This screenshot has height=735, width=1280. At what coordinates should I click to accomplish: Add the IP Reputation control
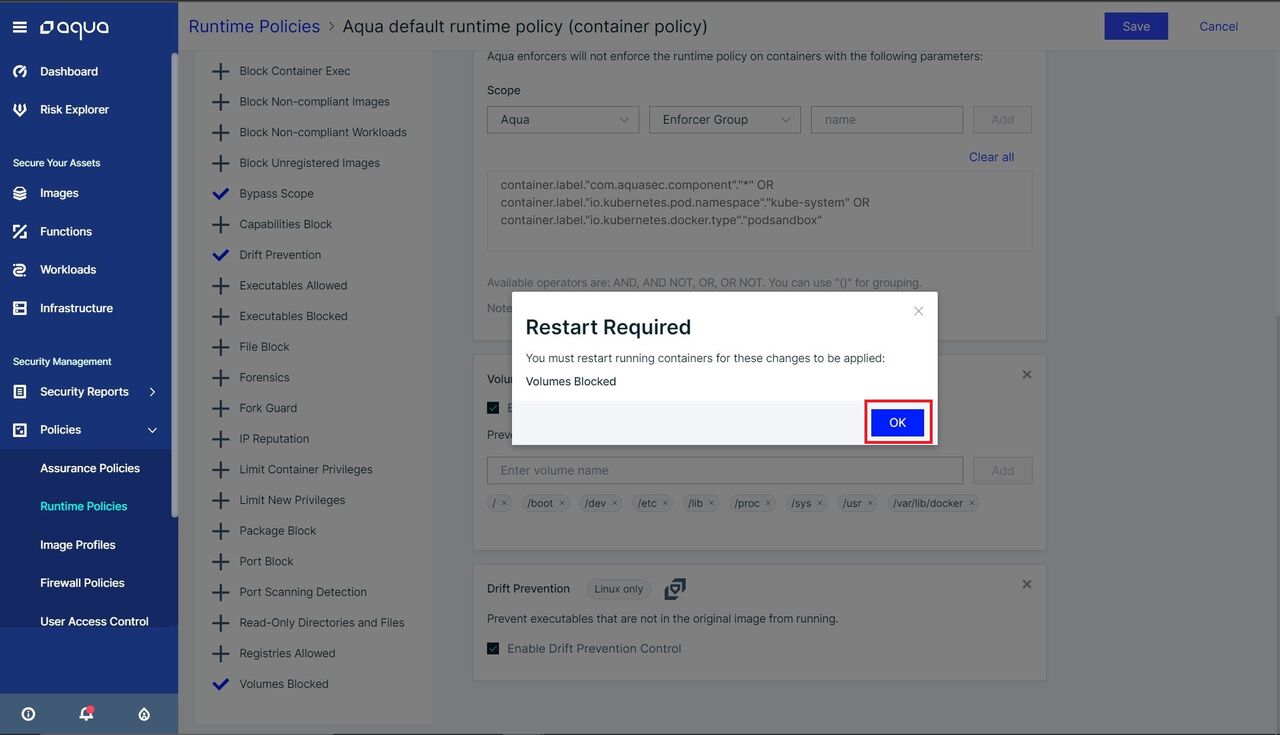click(x=221, y=439)
